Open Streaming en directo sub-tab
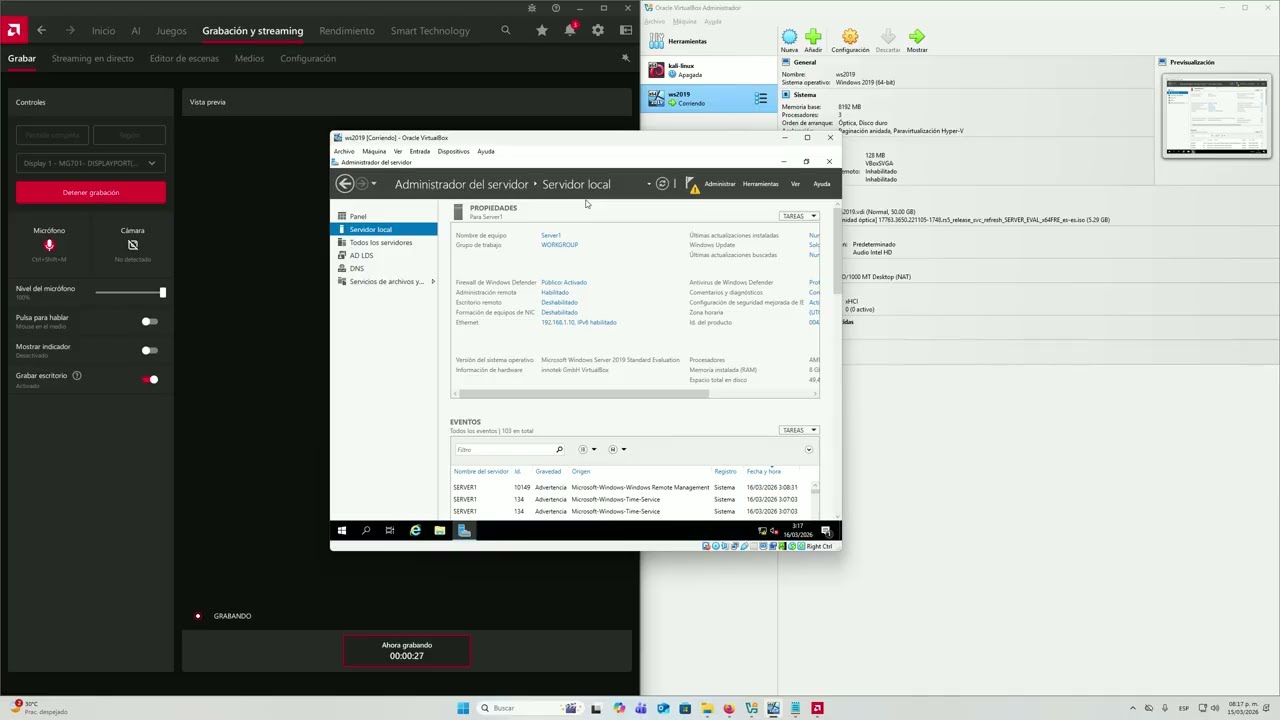 92,58
